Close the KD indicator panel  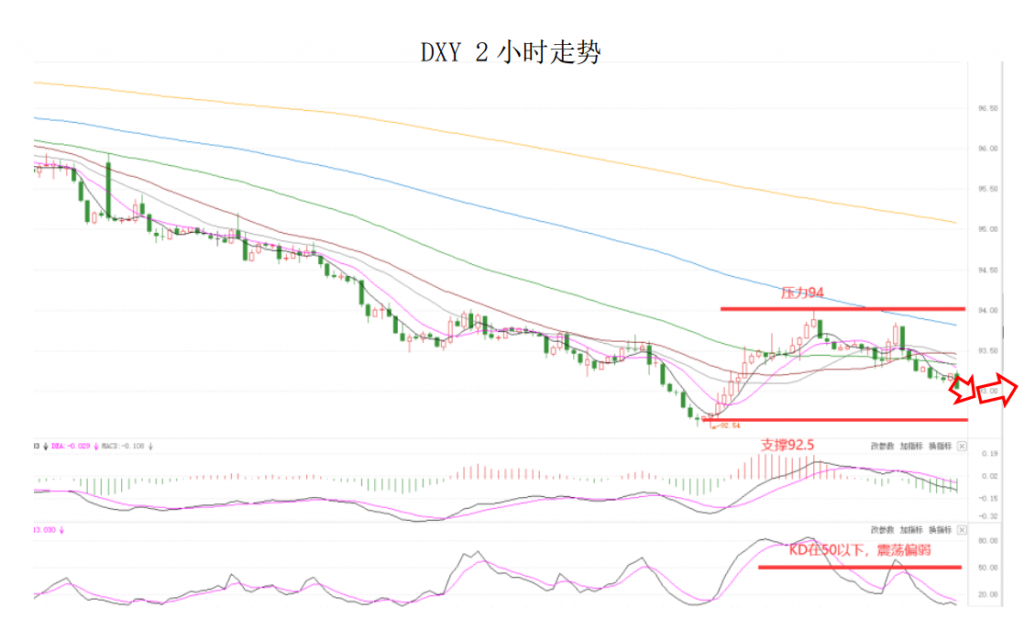point(962,530)
